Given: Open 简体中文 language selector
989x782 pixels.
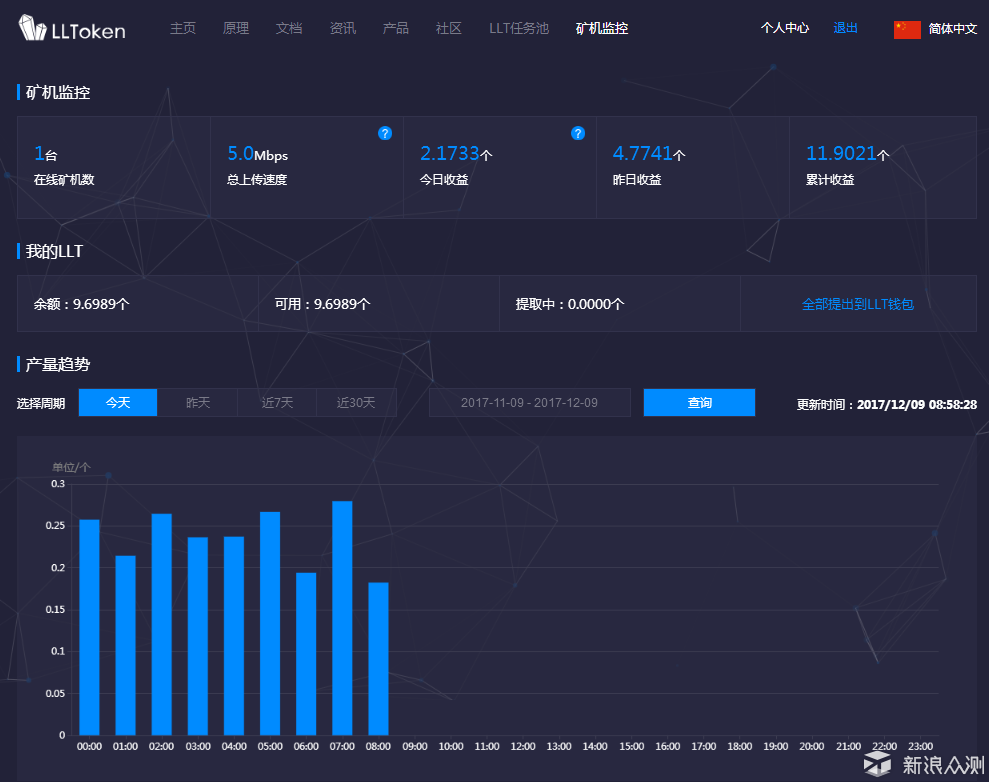Looking at the screenshot, I should [x=952, y=29].
